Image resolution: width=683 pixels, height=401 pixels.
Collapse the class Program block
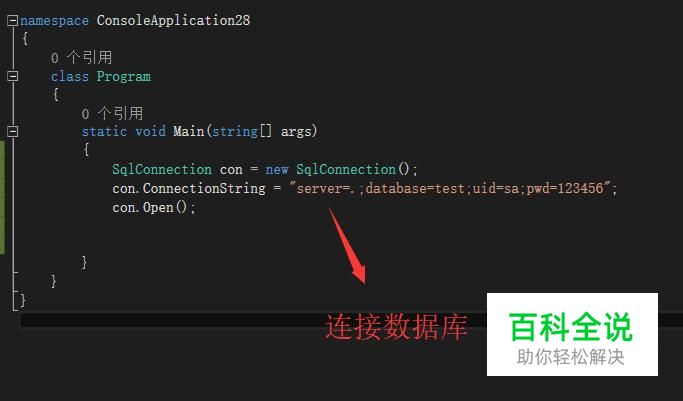13,76
